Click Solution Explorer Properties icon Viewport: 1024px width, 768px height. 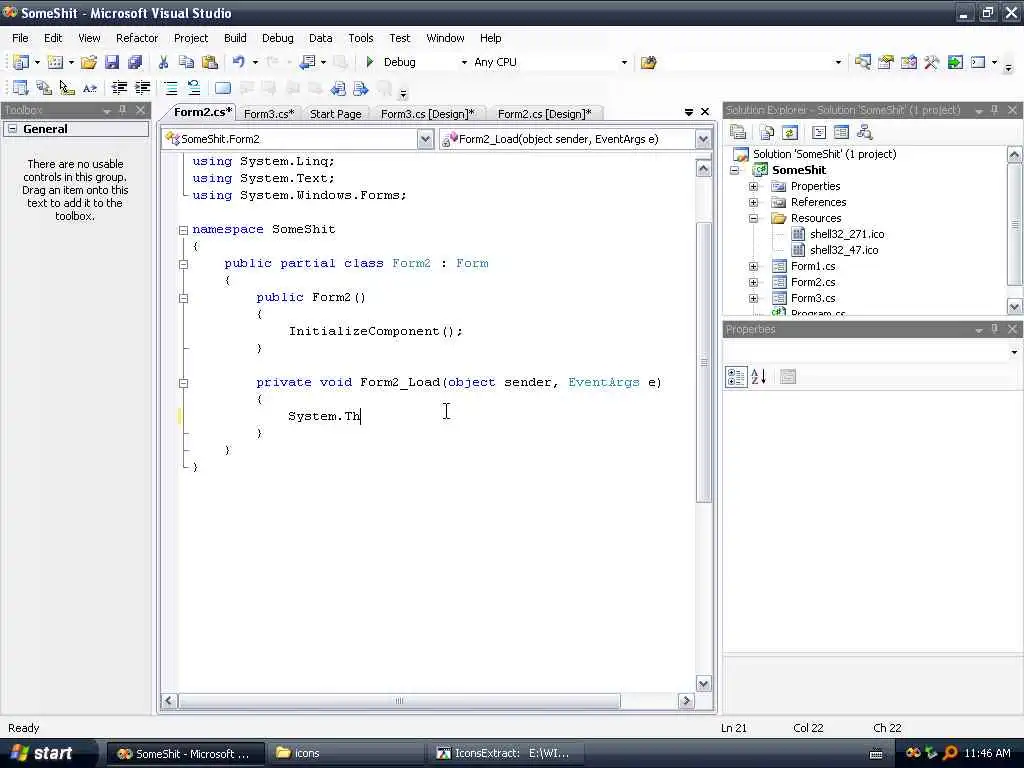(x=738, y=132)
